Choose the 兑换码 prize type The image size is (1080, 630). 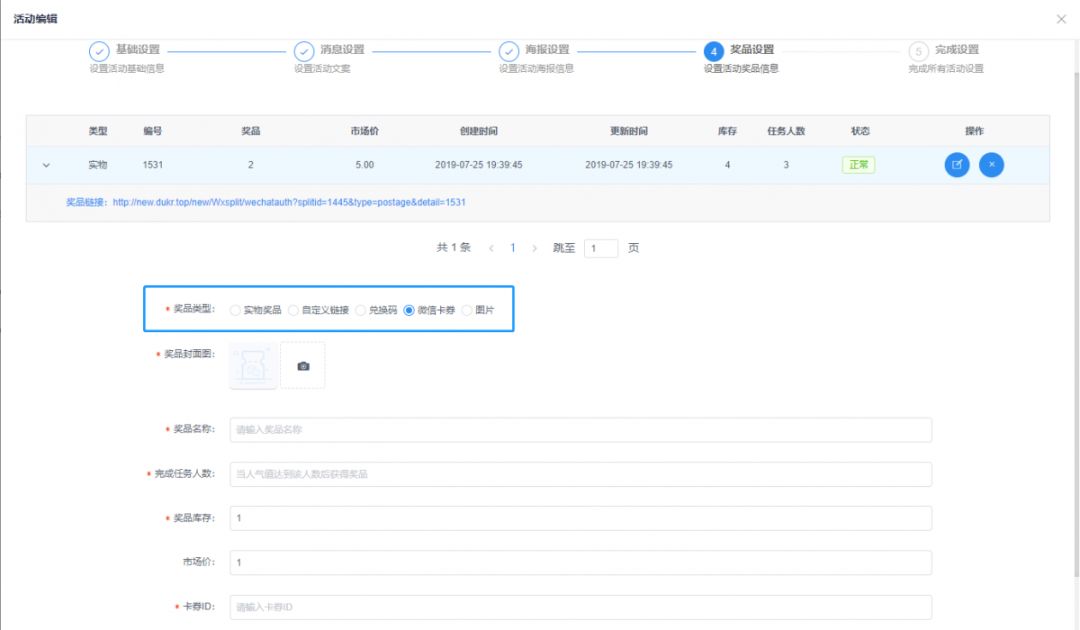tap(361, 310)
